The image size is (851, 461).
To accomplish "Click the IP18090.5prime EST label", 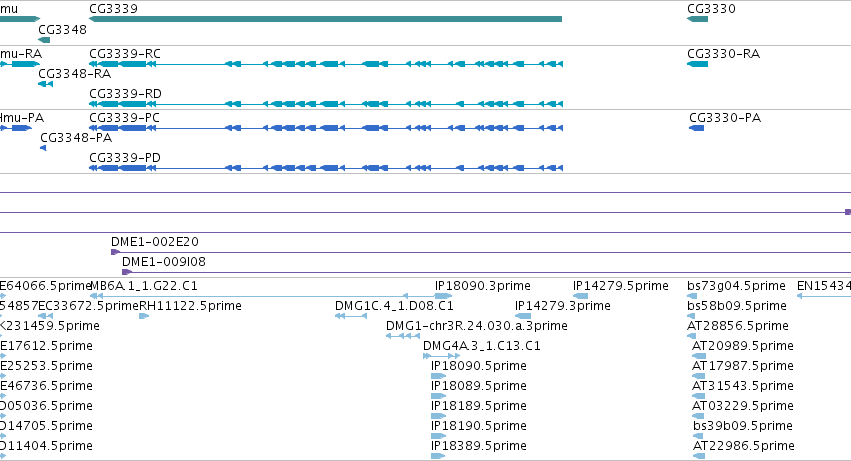I will point(479,366).
